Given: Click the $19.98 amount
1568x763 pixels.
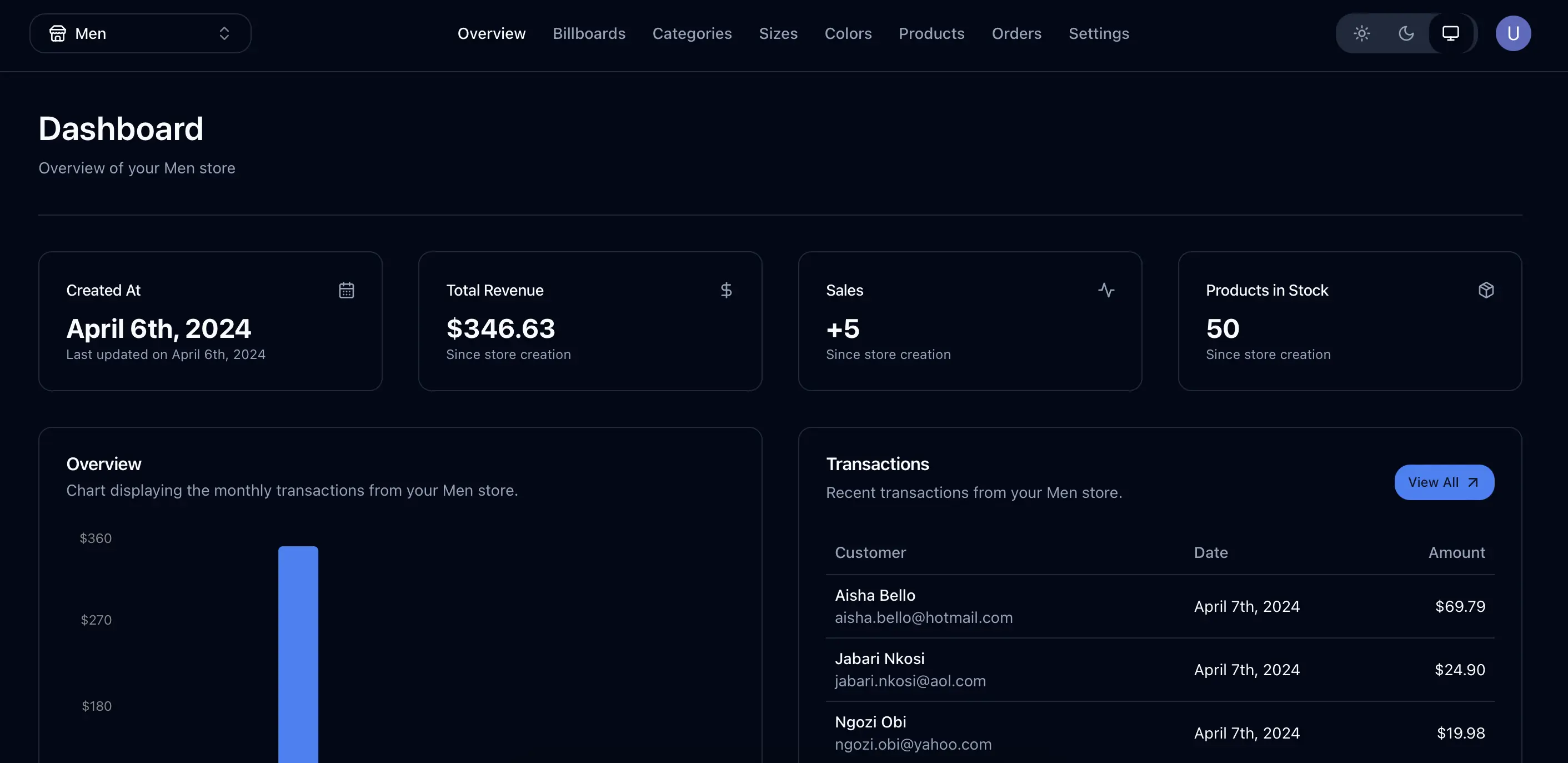Looking at the screenshot, I should [1460, 733].
